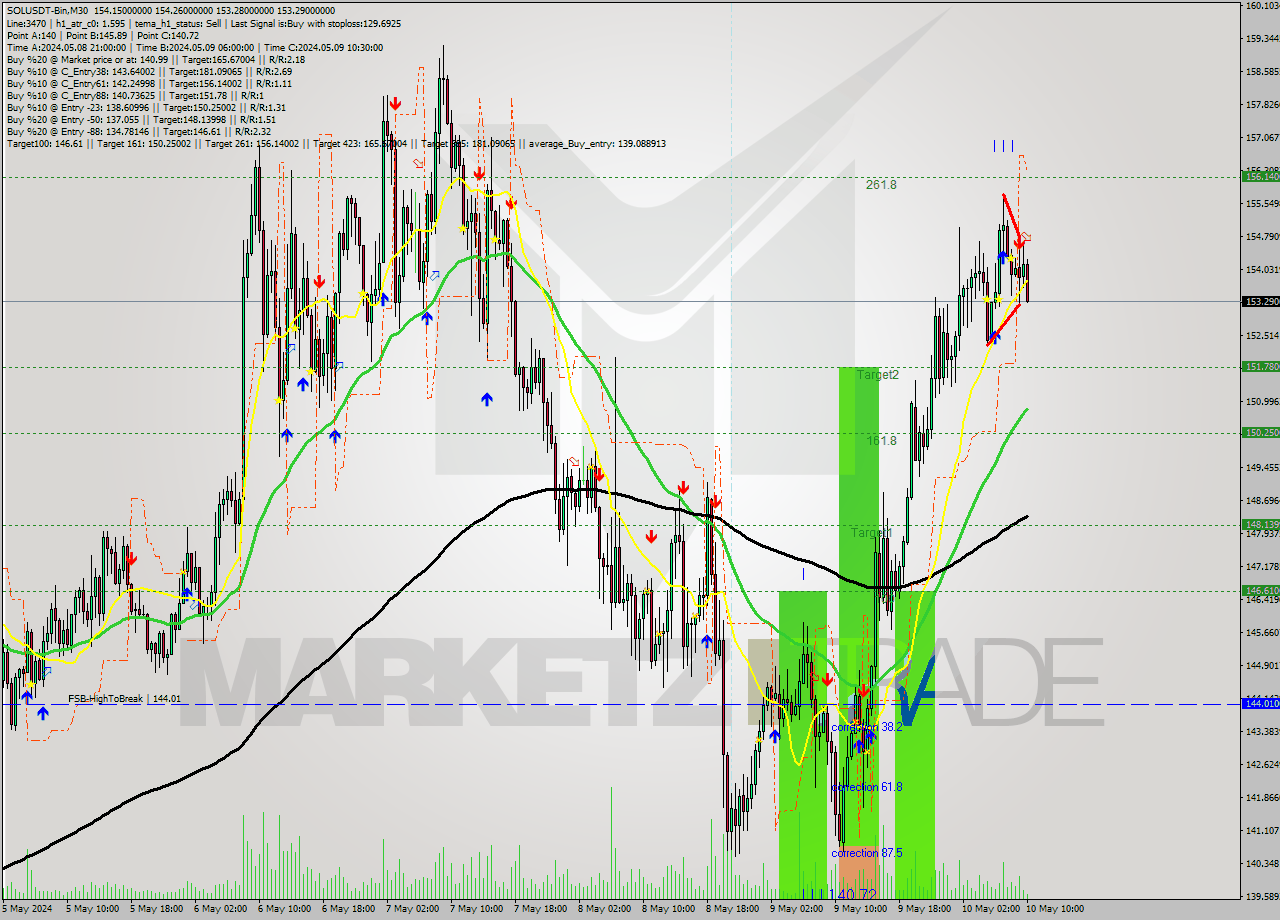Viewport: 1280px width, 920px height.
Task: Click the 'Buy %10 @ Entry -23: 138.60996' line
Action: point(146,108)
